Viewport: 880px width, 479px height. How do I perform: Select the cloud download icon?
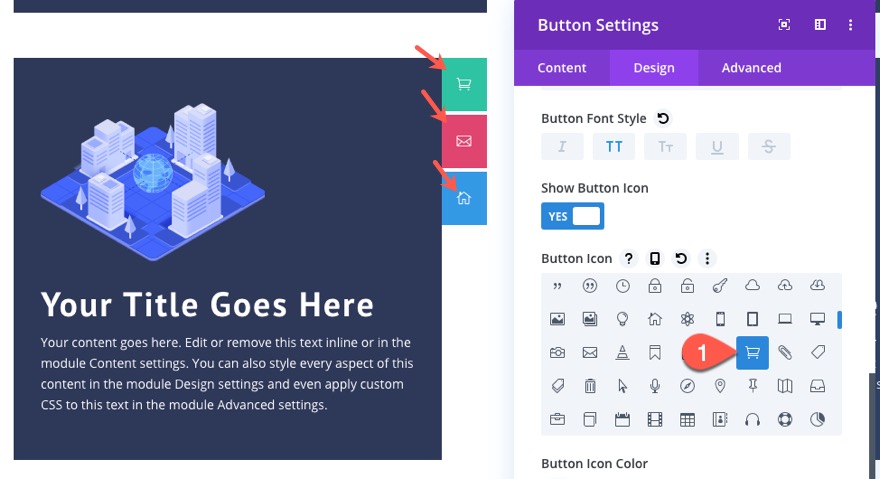[818, 286]
